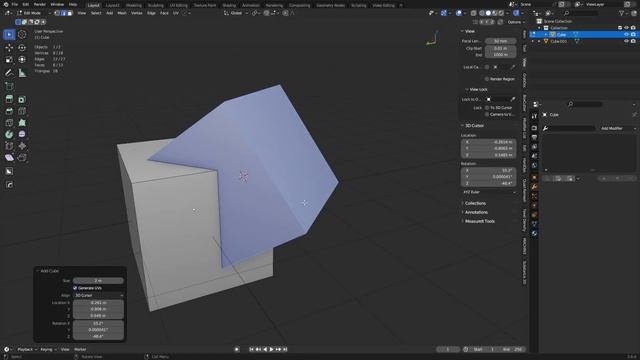
Task: Switch to face select mode
Action: (70, 13)
